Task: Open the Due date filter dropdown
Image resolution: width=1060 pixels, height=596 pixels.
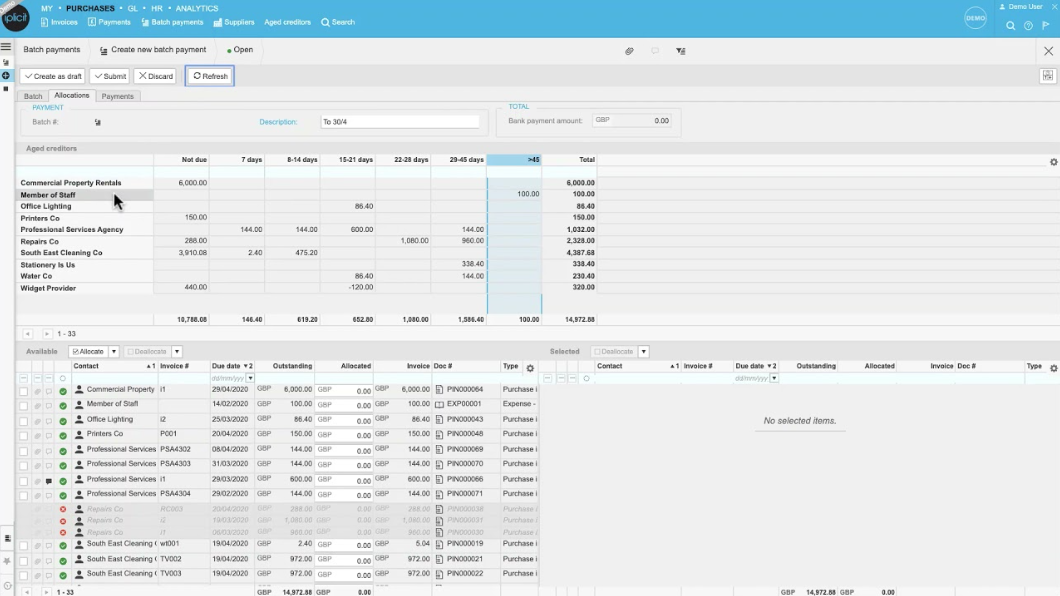Action: (249, 377)
